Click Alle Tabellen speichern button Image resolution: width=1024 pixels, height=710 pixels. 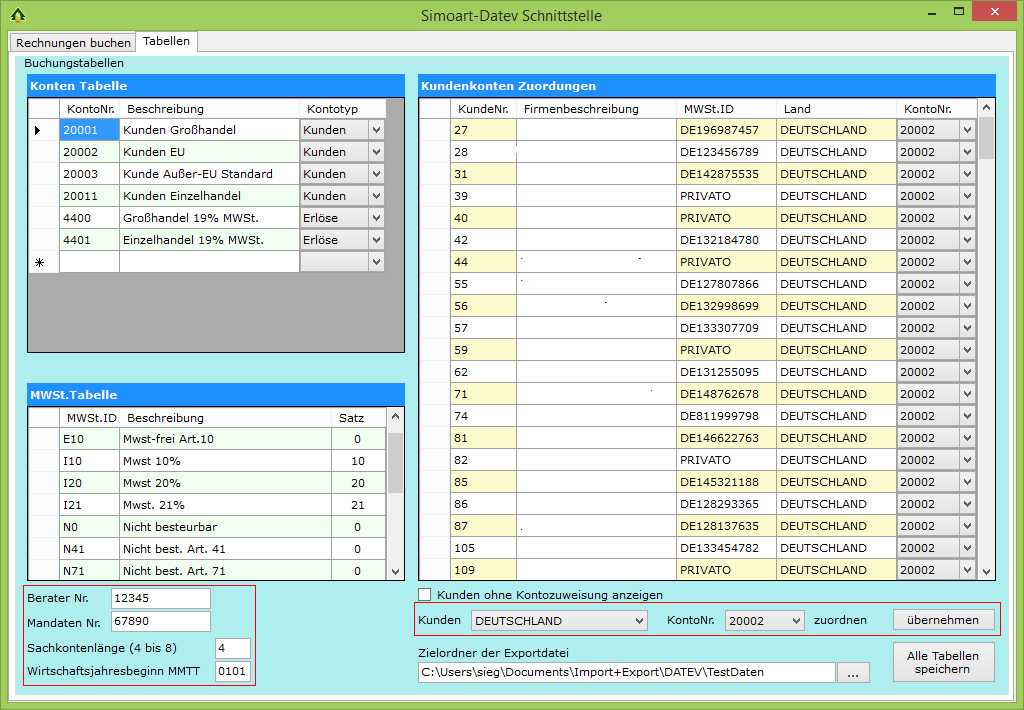[942, 662]
